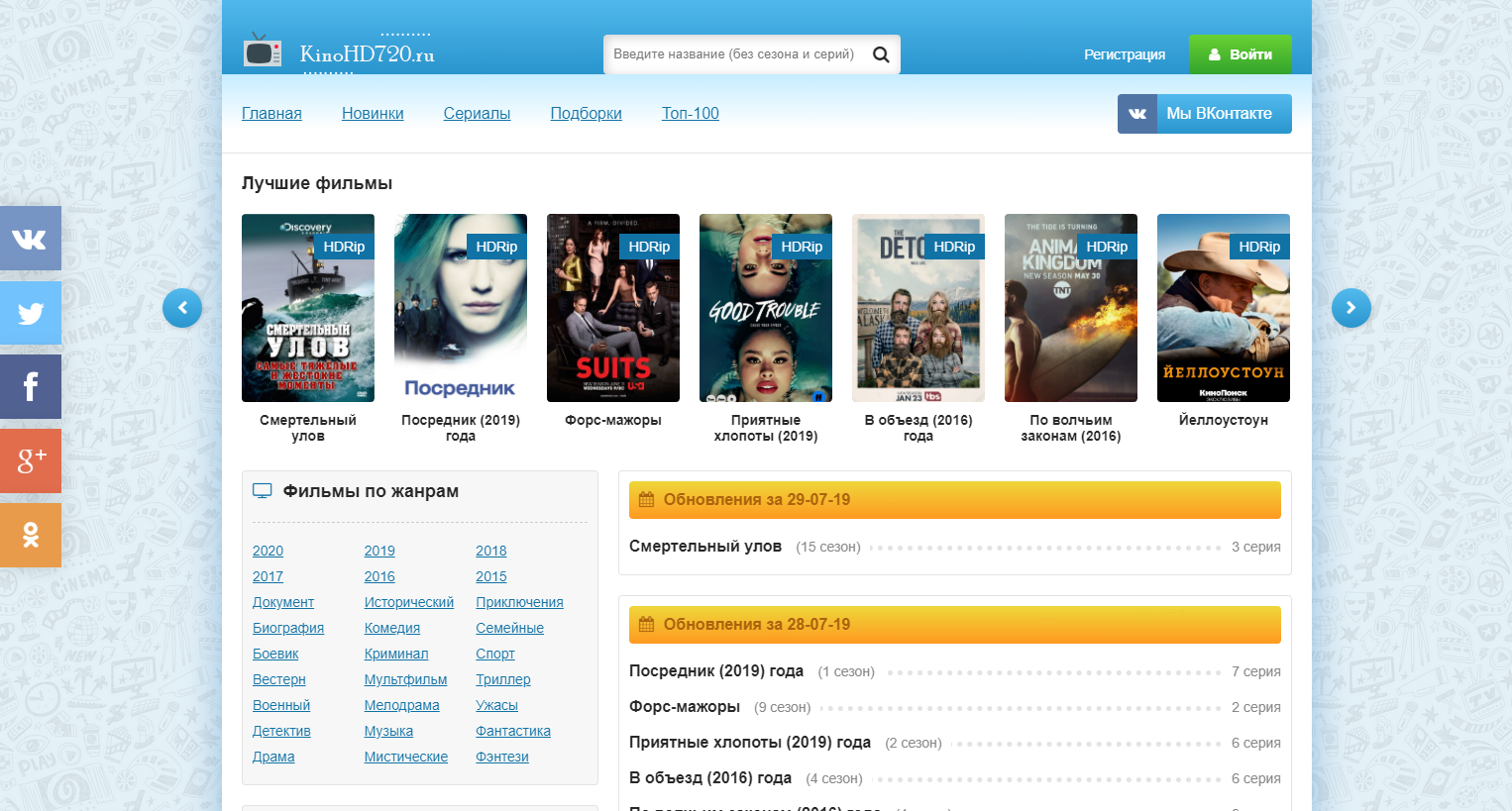Open В объезд (2016) года update row

point(955,778)
